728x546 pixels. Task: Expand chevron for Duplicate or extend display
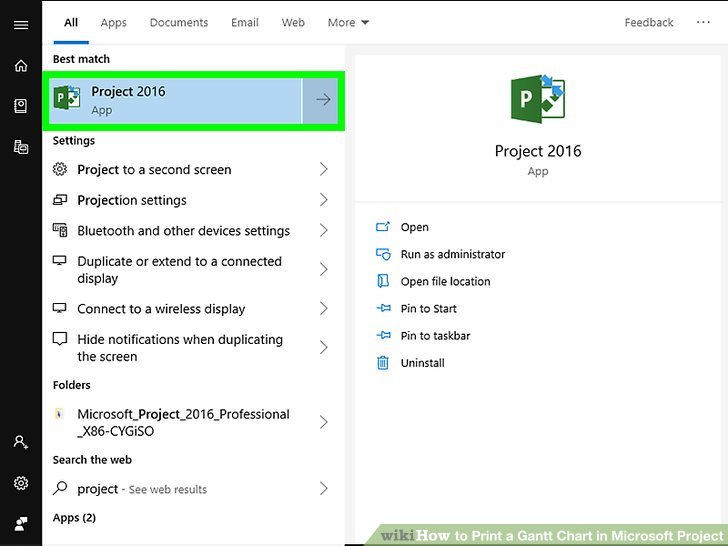click(x=324, y=269)
